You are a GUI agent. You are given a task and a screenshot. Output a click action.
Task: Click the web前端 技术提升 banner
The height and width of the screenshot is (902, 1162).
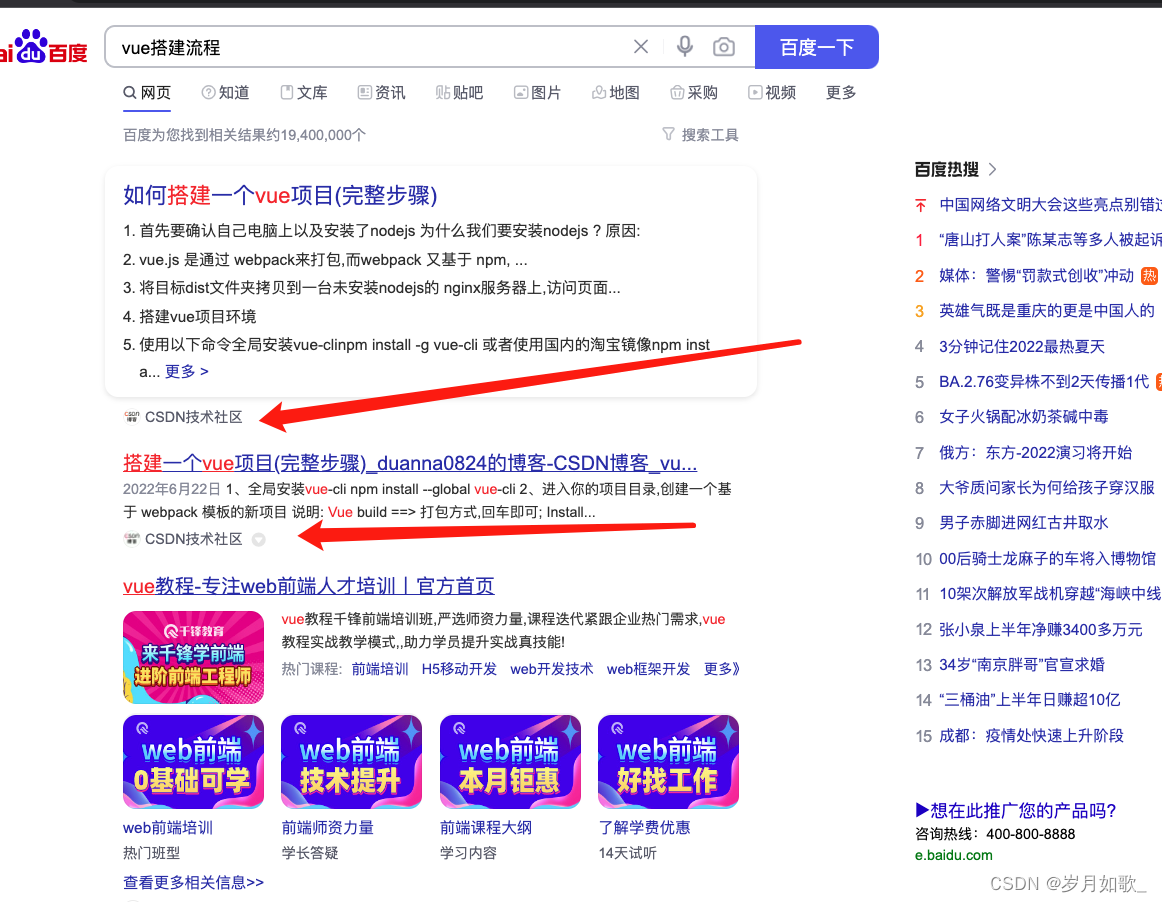(x=351, y=761)
